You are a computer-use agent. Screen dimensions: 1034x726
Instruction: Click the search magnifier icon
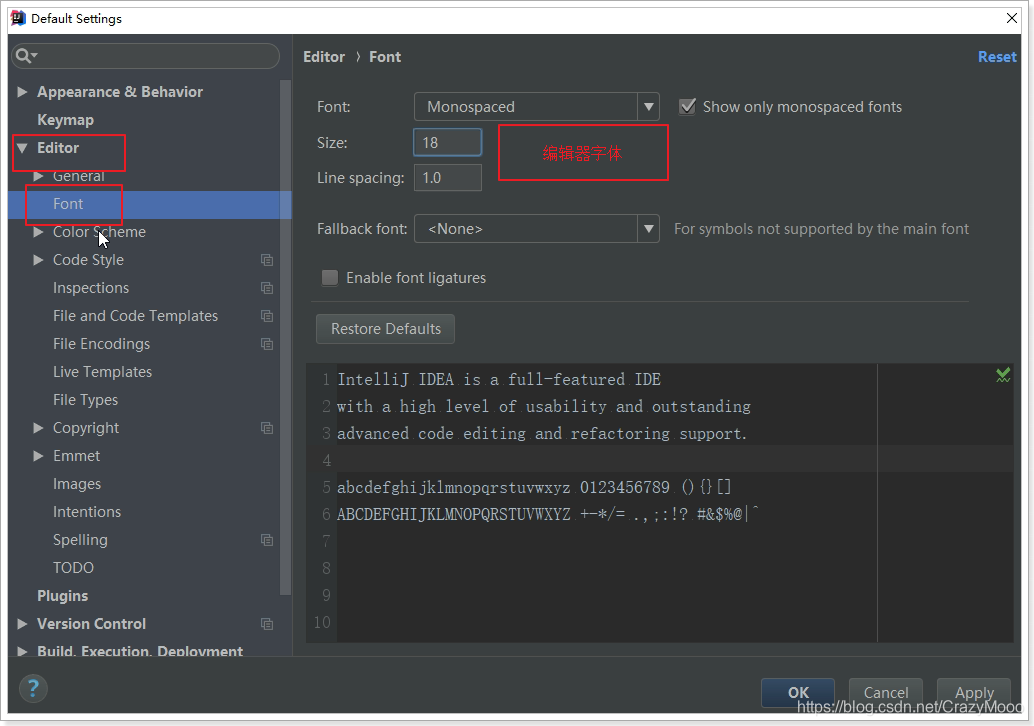pos(25,56)
